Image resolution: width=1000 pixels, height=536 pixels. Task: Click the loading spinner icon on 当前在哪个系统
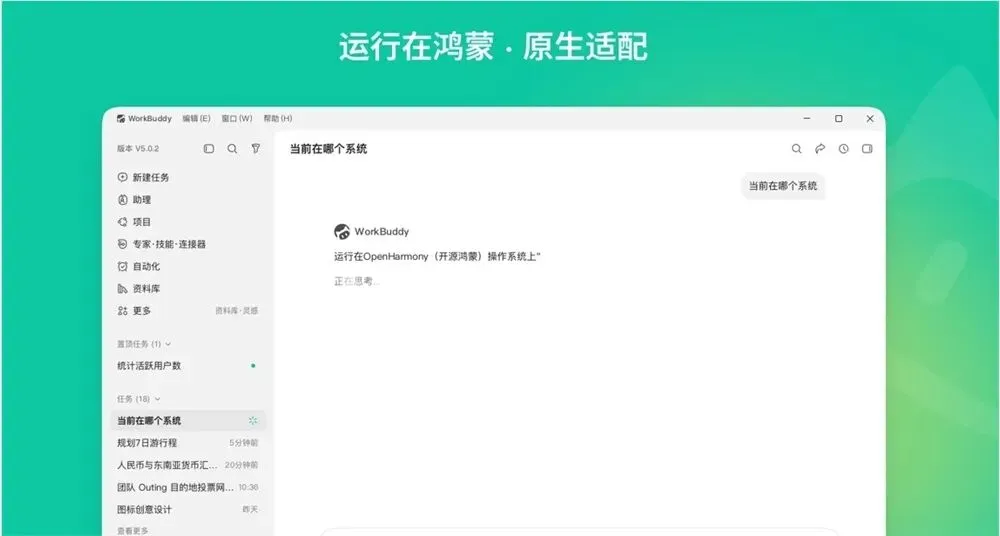click(253, 421)
